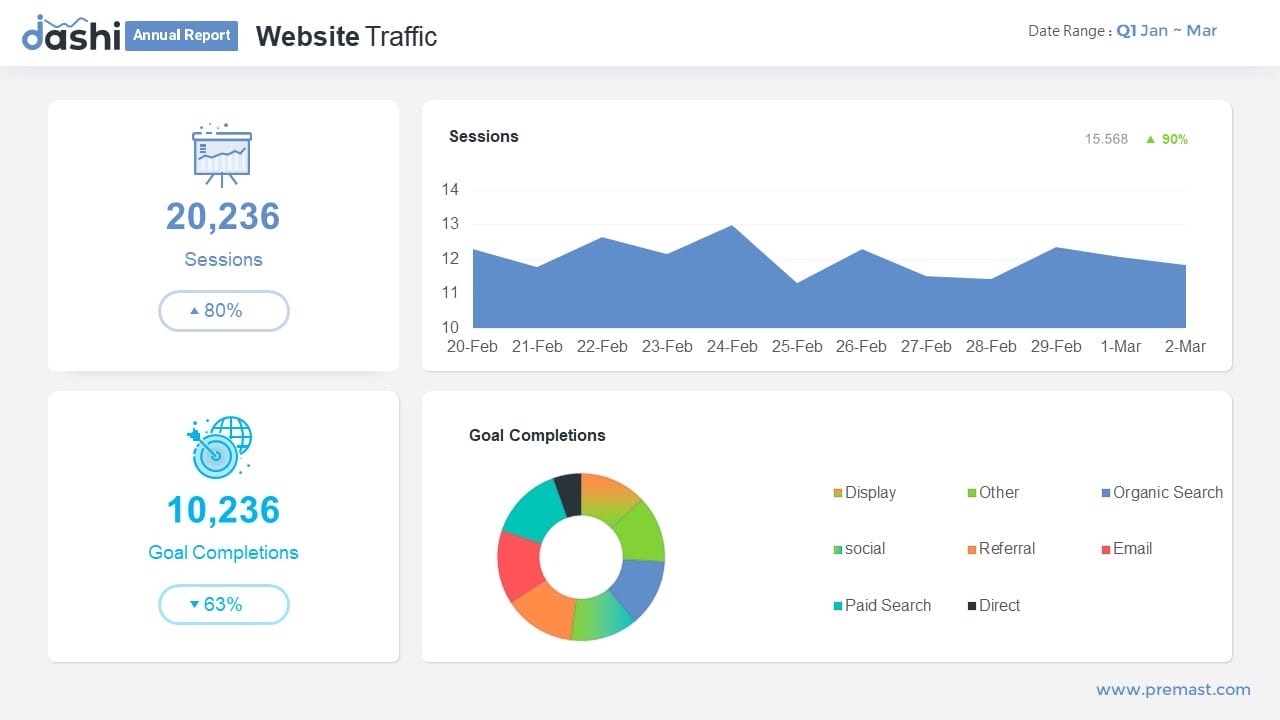Click the Sessions label under 20,236
Screen dimensions: 1280x720
coord(223,259)
